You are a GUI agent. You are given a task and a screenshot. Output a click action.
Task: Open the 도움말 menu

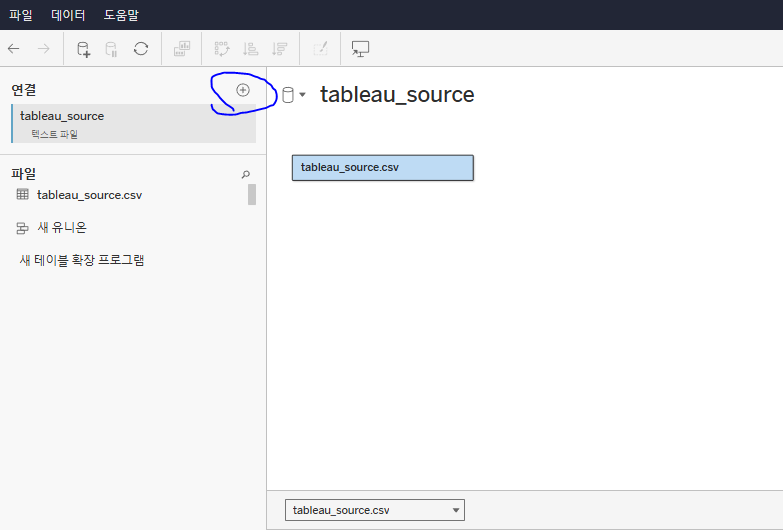click(121, 15)
